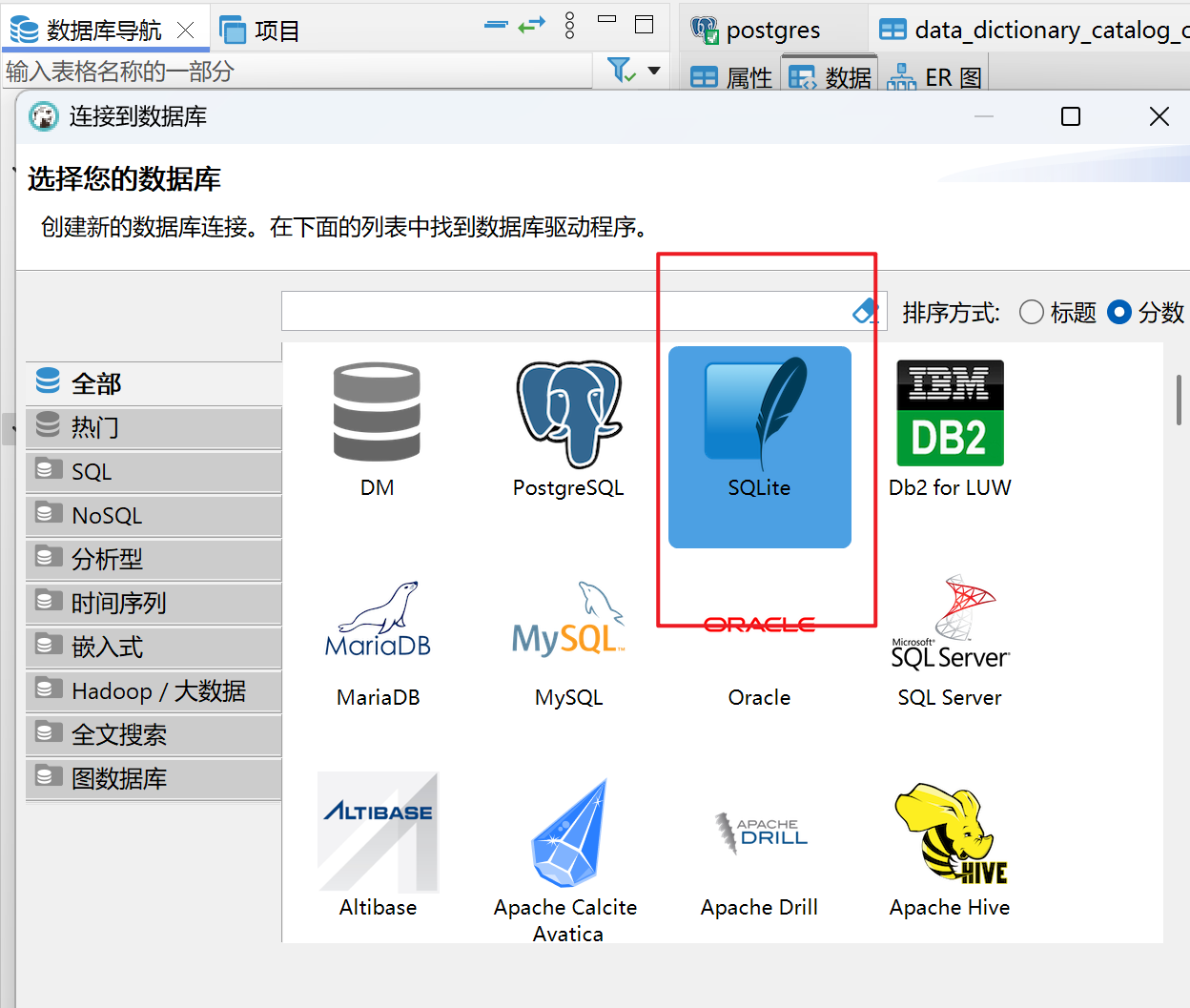This screenshot has width=1190, height=1008.
Task: Choose the MariaDB seal driver
Action: [378, 620]
